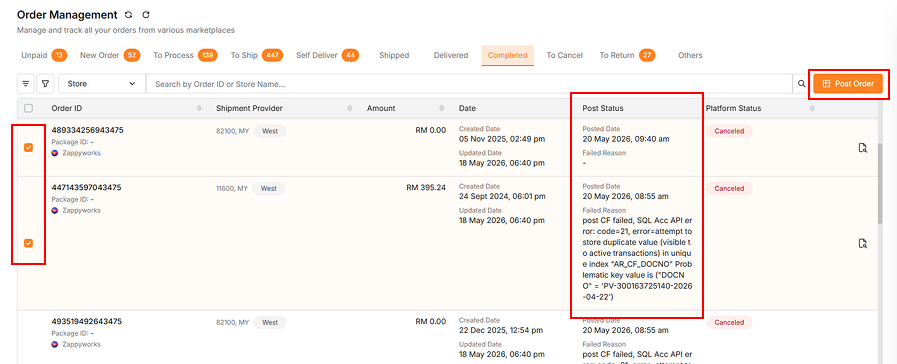Uncheck the checkbox for order 489334256943475
The image size is (897, 364).
pos(29,148)
